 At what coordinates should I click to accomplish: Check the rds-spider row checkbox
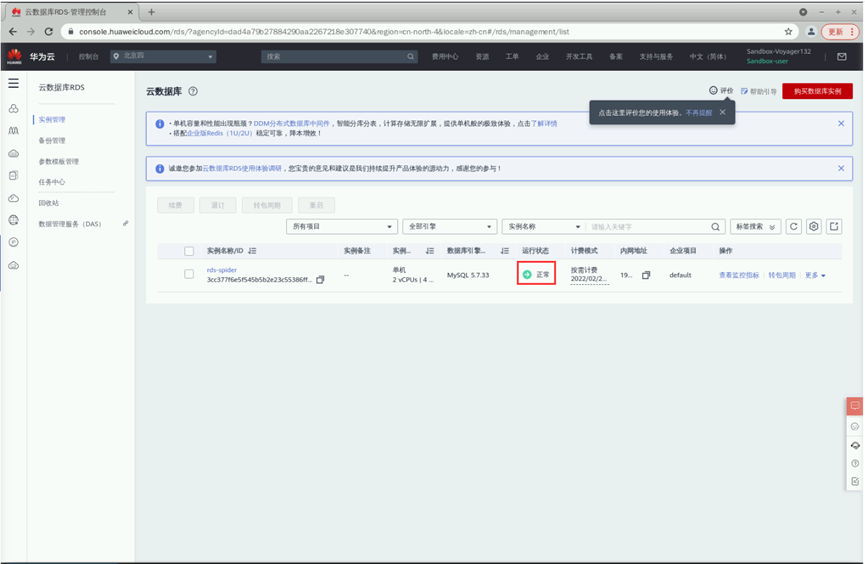click(189, 274)
